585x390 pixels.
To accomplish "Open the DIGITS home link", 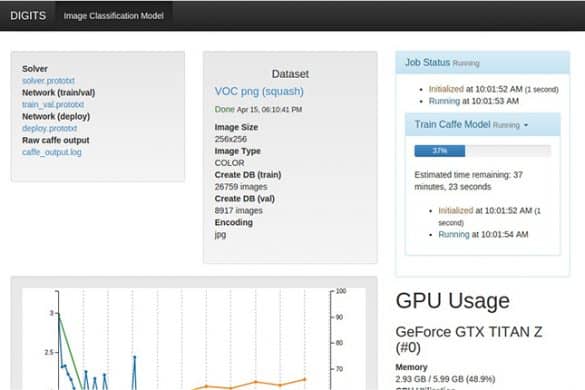I will pyautogui.click(x=28, y=16).
